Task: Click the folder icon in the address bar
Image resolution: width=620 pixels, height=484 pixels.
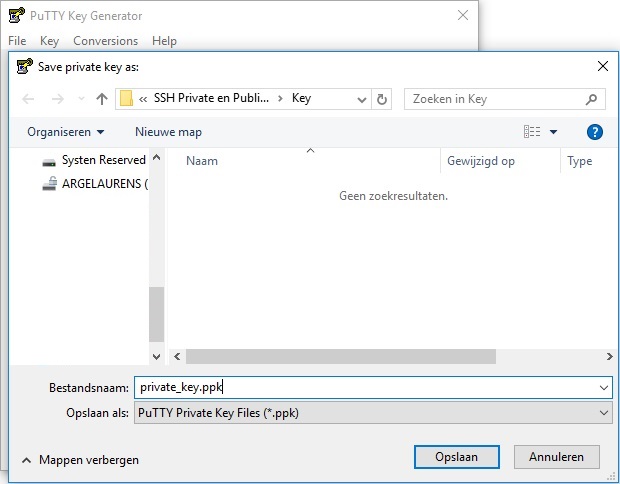Action: point(126,98)
